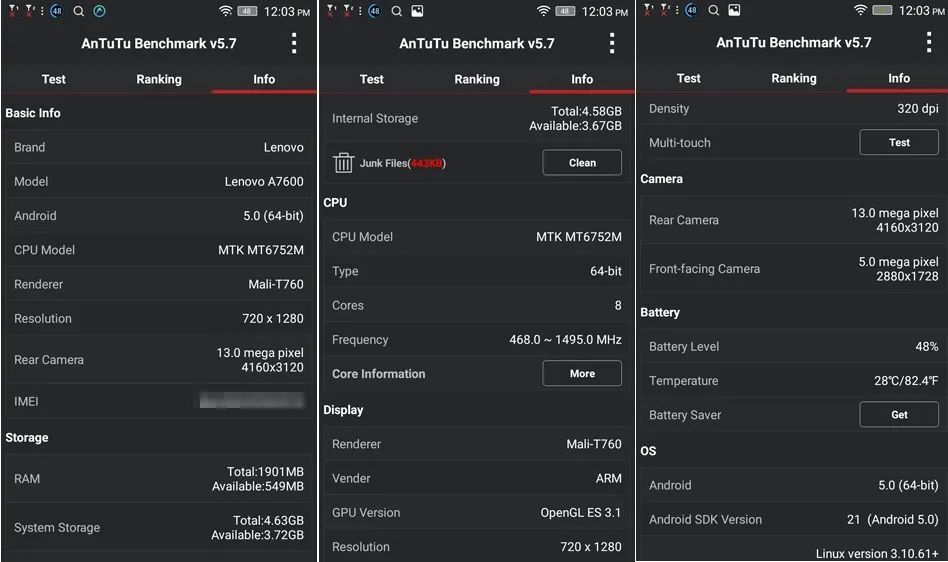
Task: Tap the image notification icon in middle status bar
Action: coord(417,11)
